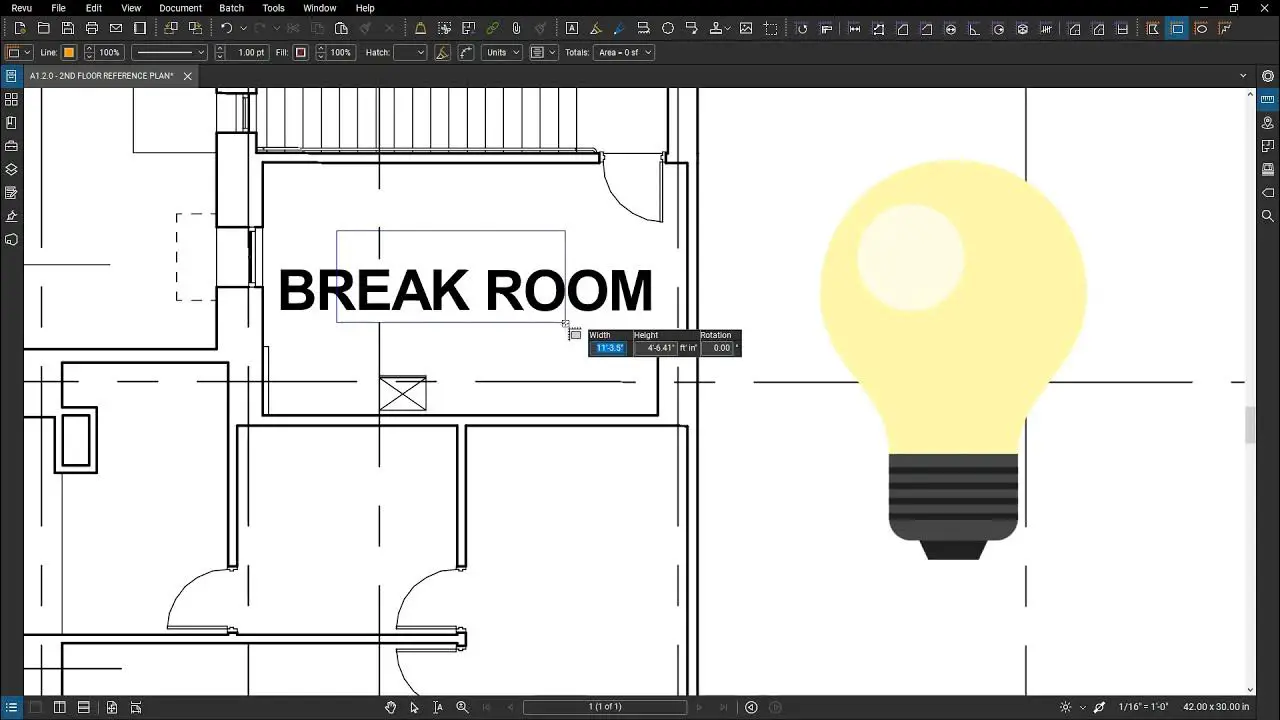Toggle the highlighted rectangle sketch tool

pos(1177,28)
